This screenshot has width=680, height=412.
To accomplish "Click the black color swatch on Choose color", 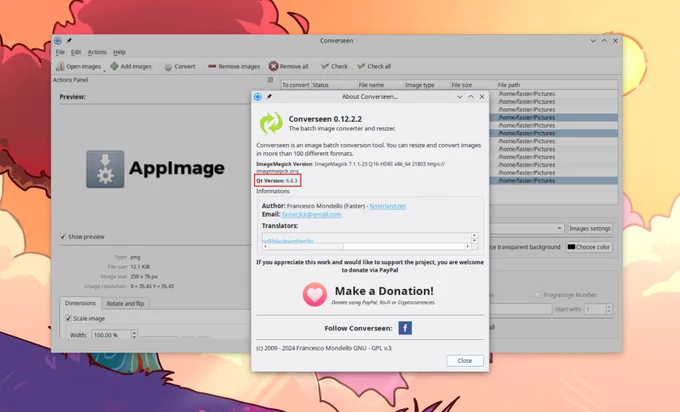I will (x=571, y=247).
